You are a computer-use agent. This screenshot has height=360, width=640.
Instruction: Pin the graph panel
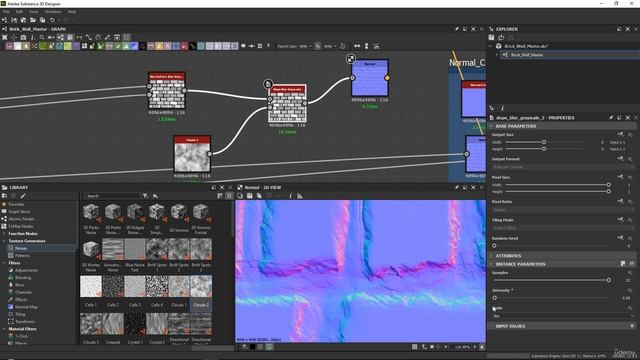pos(457,29)
